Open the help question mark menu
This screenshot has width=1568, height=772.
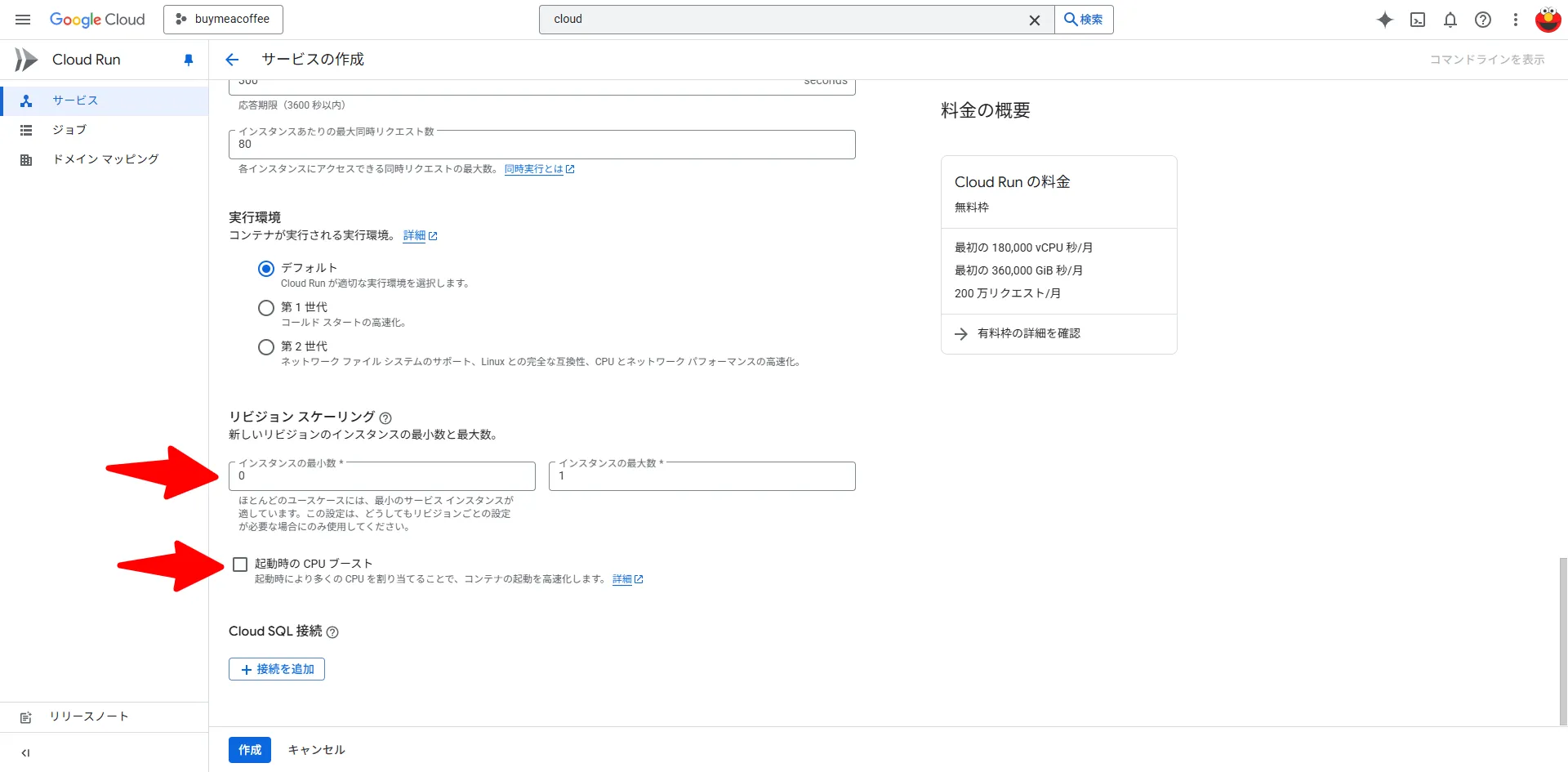[1483, 20]
